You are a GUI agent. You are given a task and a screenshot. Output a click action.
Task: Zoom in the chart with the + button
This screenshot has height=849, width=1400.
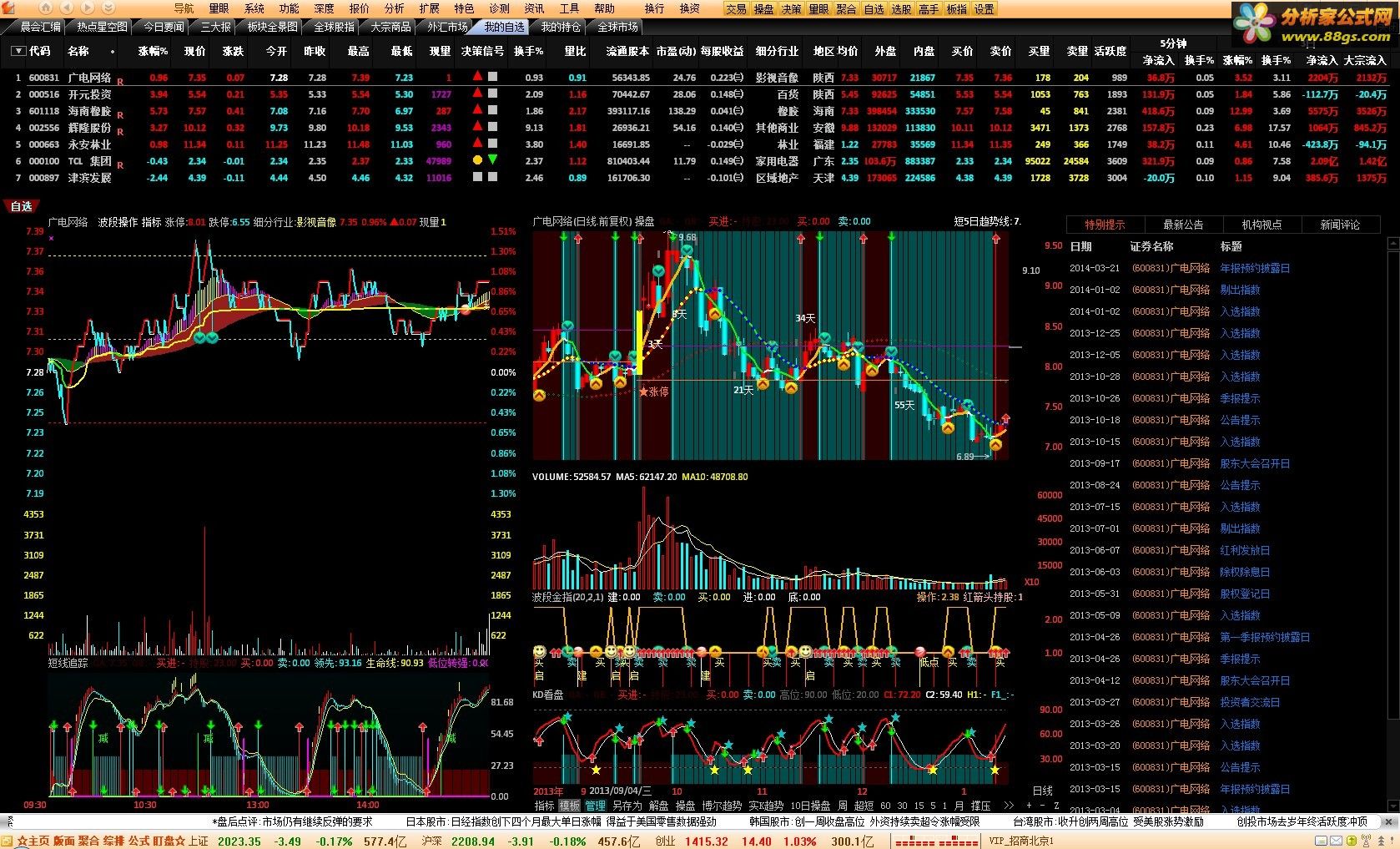click(x=1028, y=806)
